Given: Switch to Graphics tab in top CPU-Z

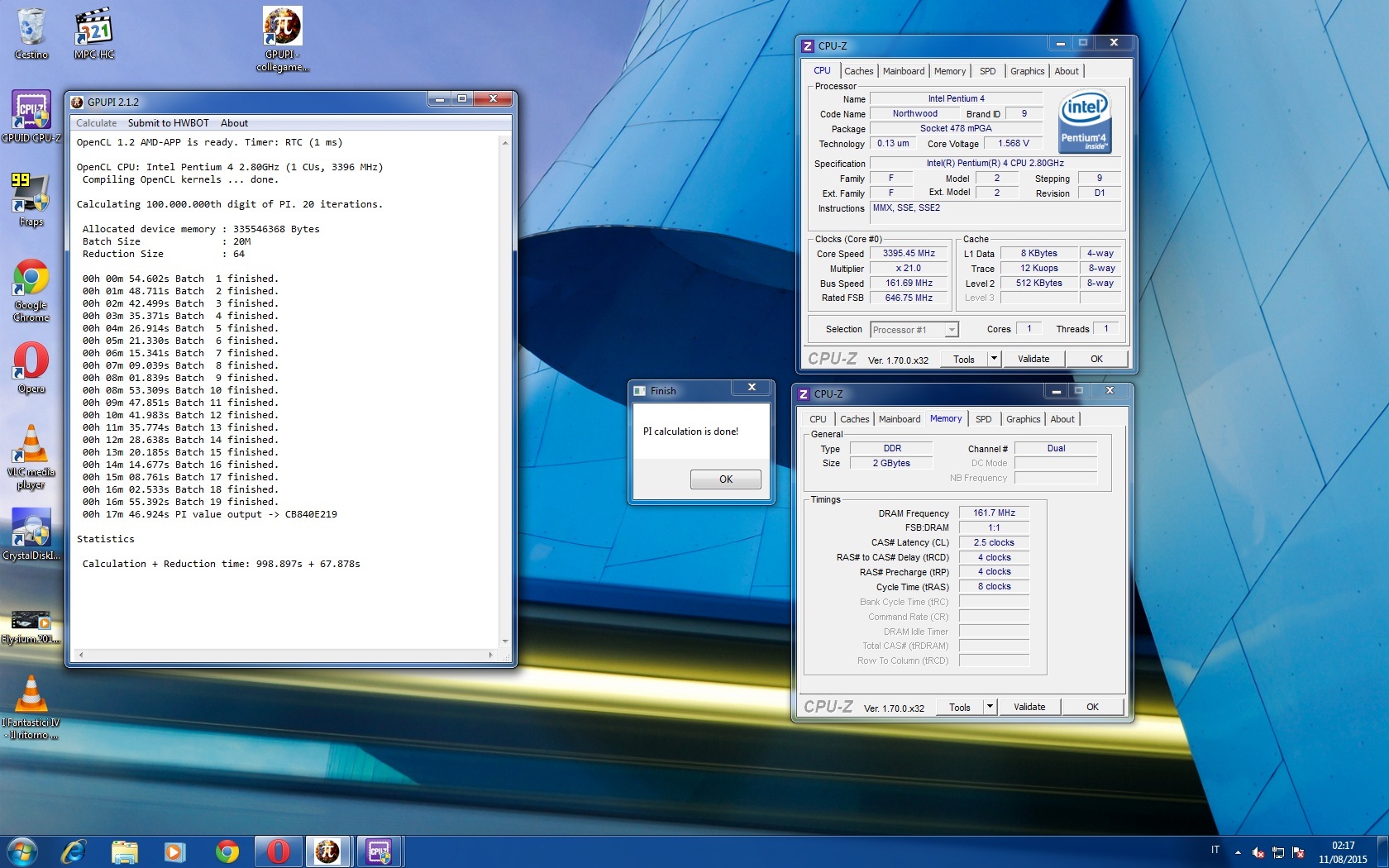Looking at the screenshot, I should [1028, 71].
